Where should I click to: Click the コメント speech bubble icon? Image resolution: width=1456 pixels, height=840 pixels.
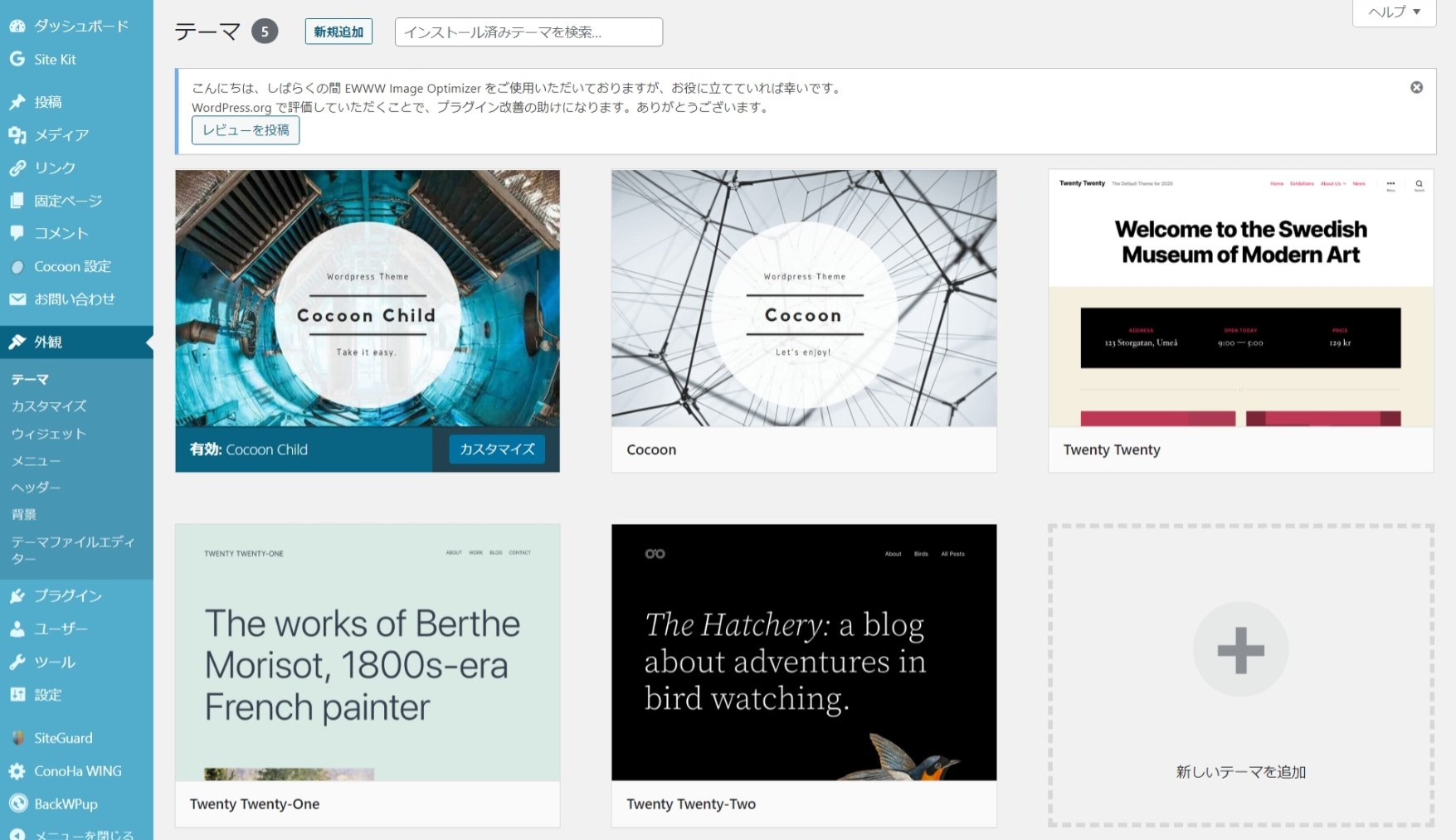[x=17, y=233]
